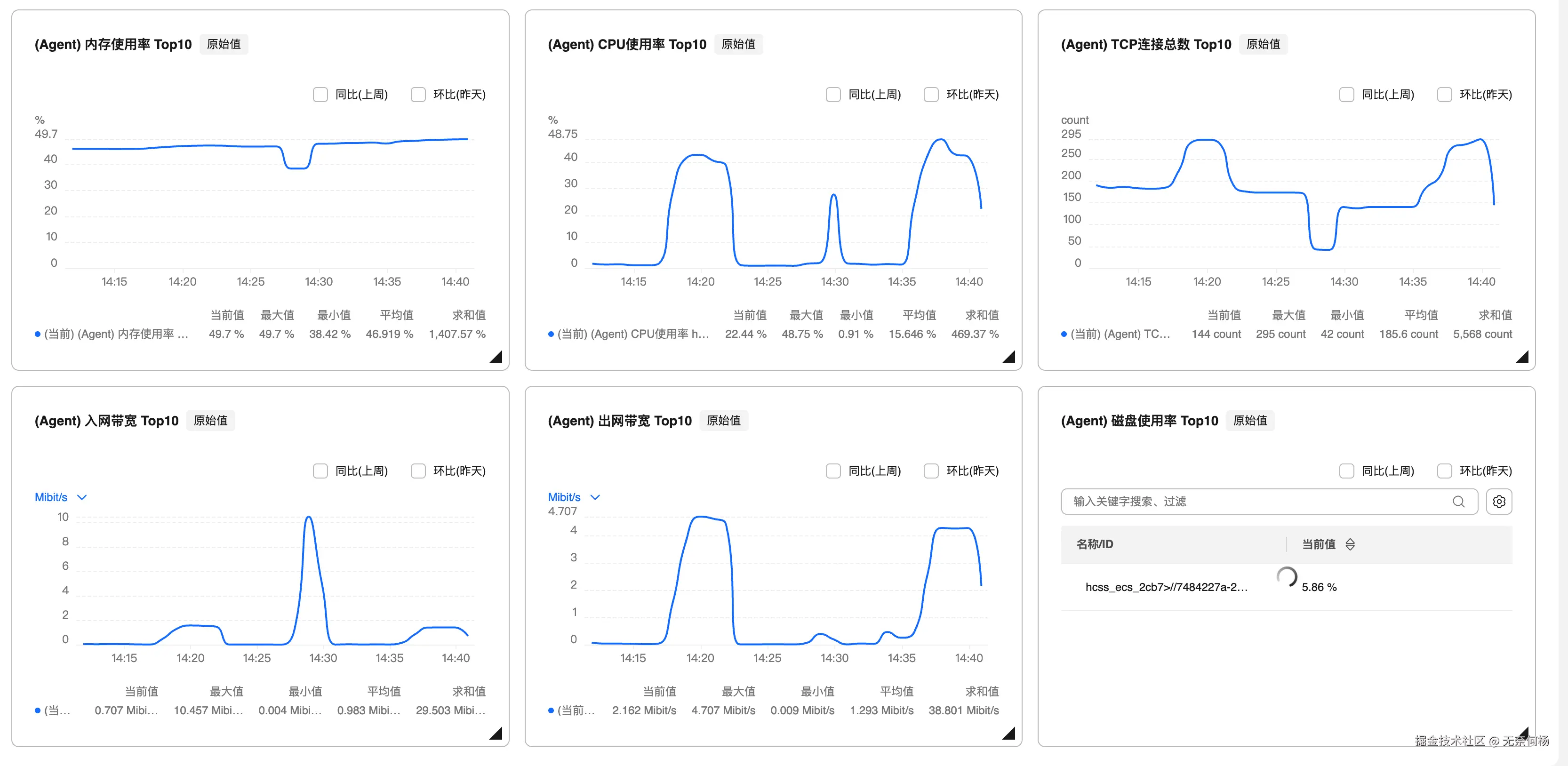Image resolution: width=1568 pixels, height=766 pixels.
Task: Enable 同比(上周) checkbox in memory usage panel
Action: point(320,94)
